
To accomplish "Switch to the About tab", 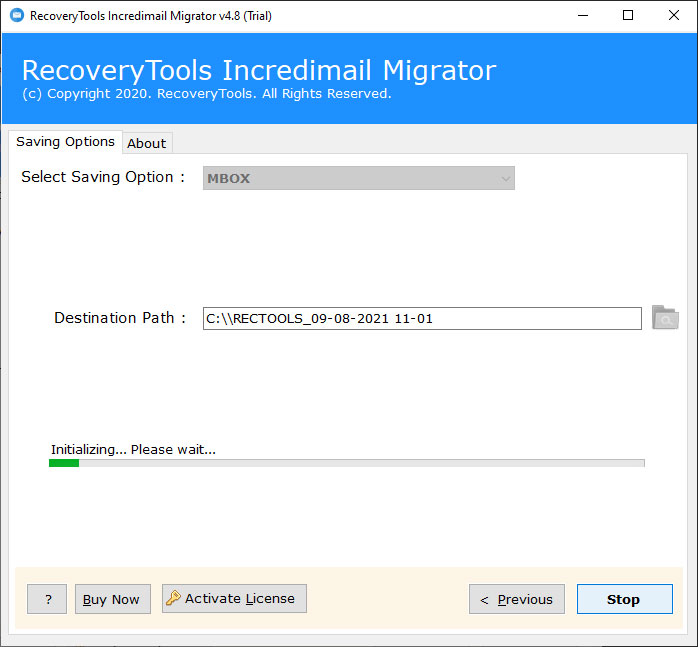I will (x=147, y=143).
